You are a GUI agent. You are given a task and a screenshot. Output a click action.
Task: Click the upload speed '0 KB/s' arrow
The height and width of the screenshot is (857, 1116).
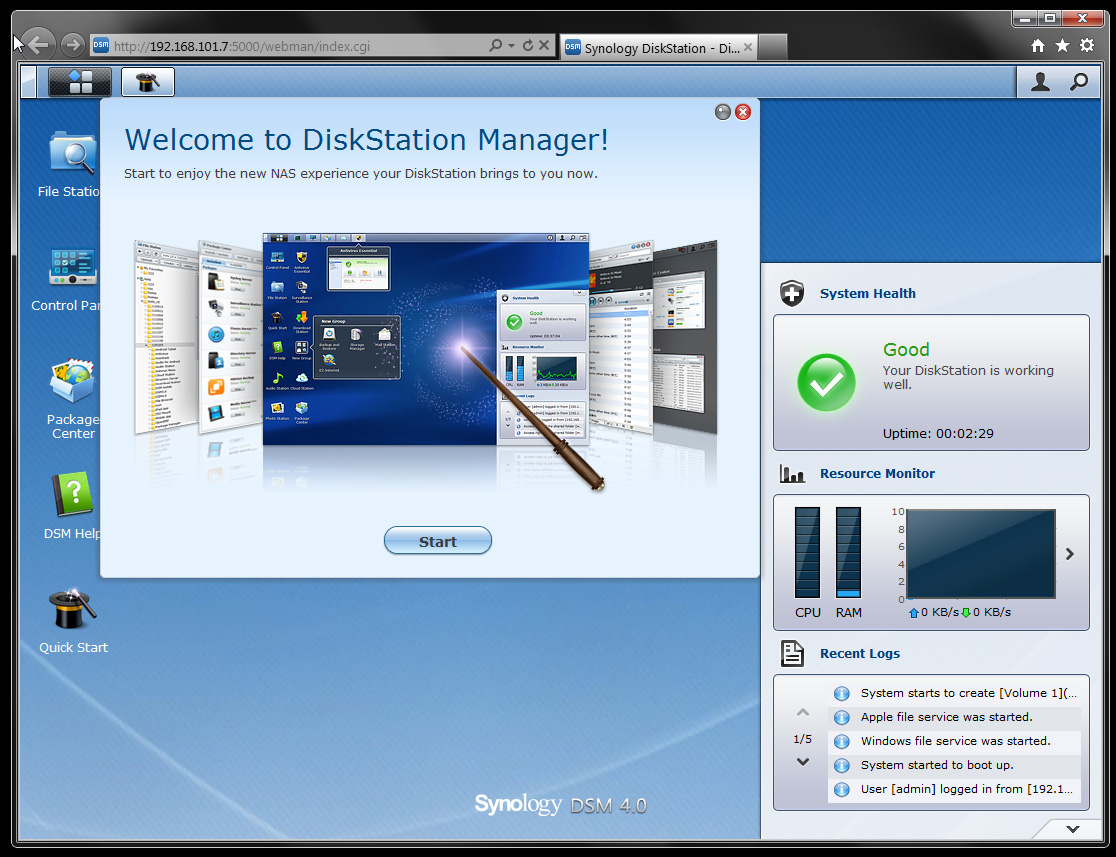pyautogui.click(x=914, y=613)
